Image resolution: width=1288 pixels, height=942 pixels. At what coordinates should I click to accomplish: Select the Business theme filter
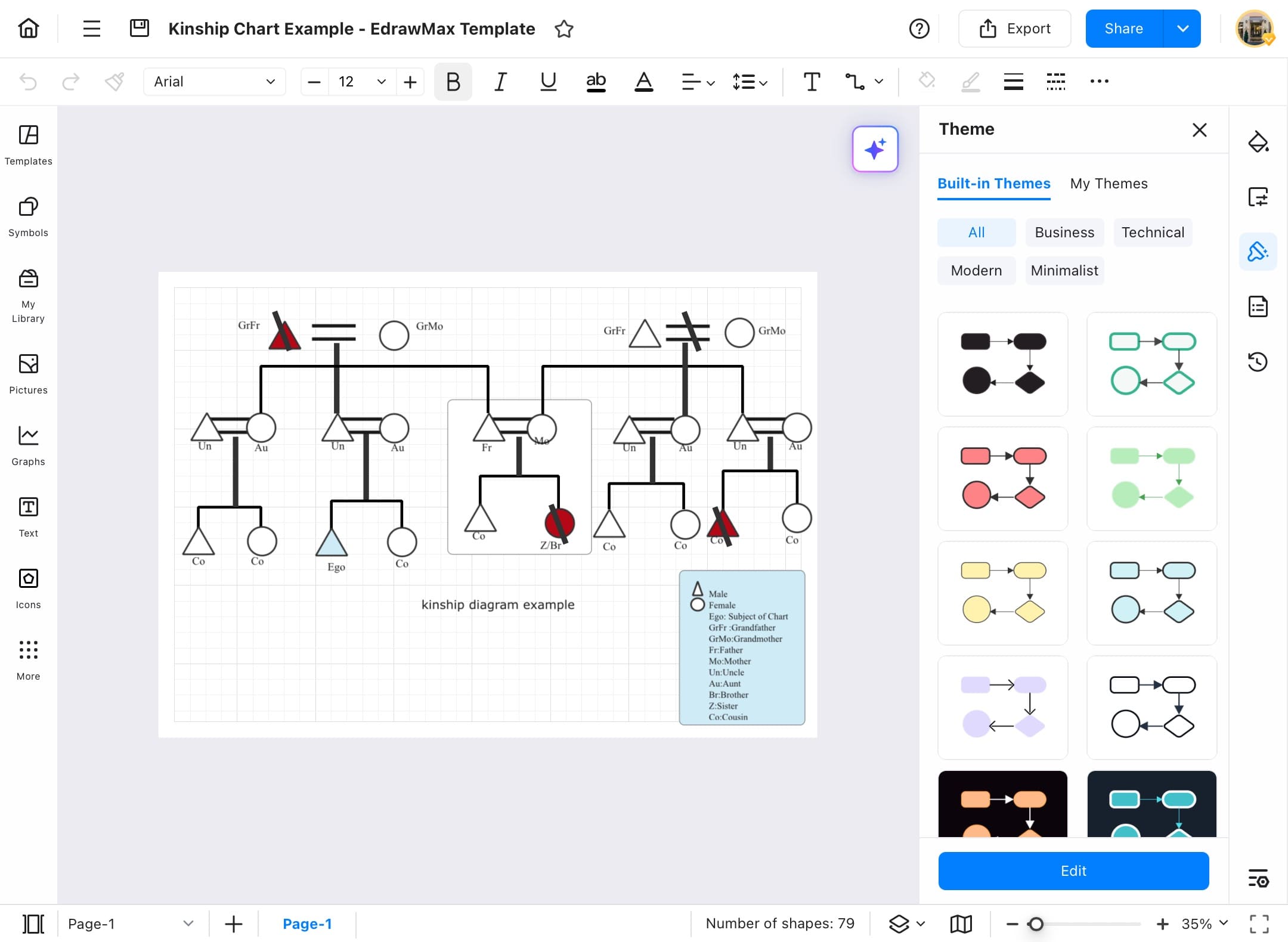click(x=1064, y=233)
